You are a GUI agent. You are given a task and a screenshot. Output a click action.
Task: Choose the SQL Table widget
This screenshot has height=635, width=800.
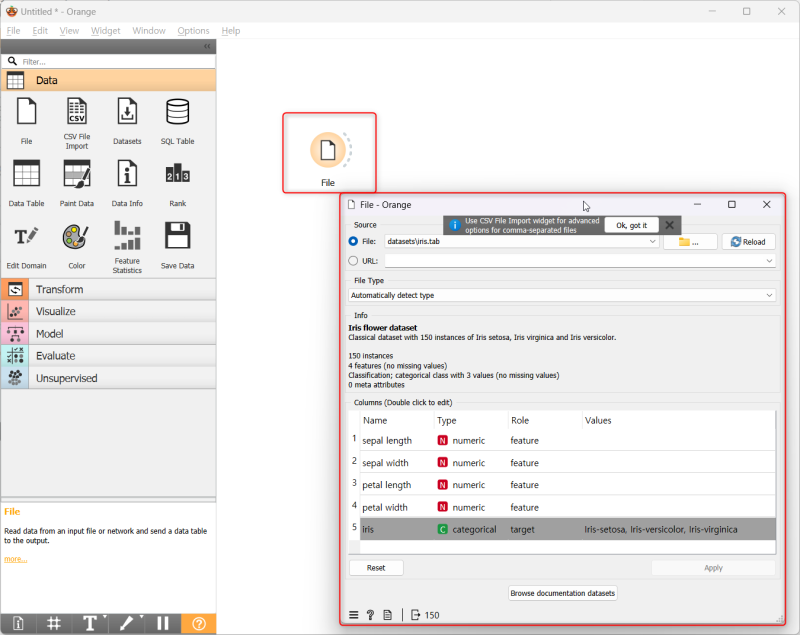tap(178, 121)
